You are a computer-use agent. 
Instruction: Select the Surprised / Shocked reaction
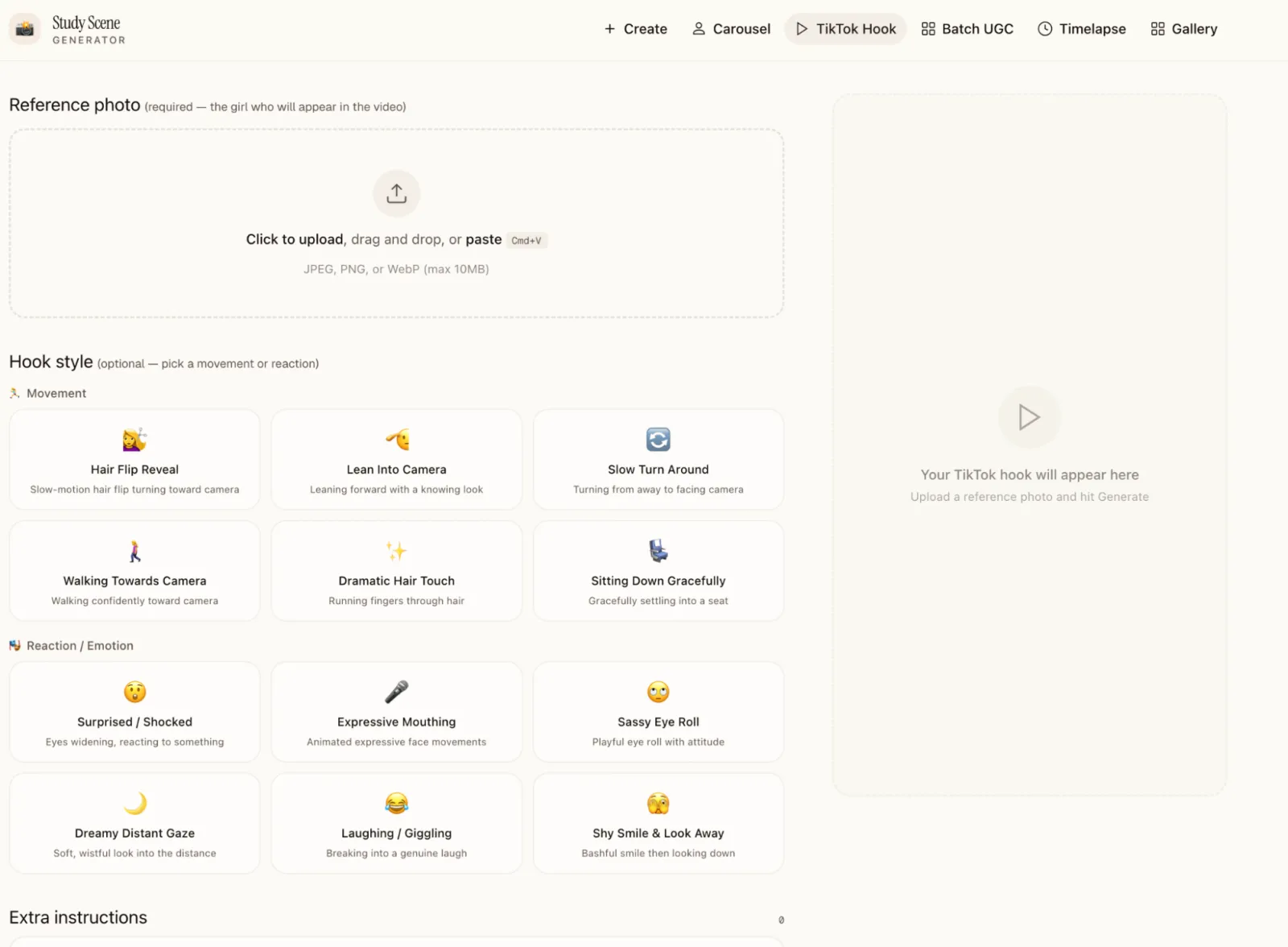pos(134,712)
